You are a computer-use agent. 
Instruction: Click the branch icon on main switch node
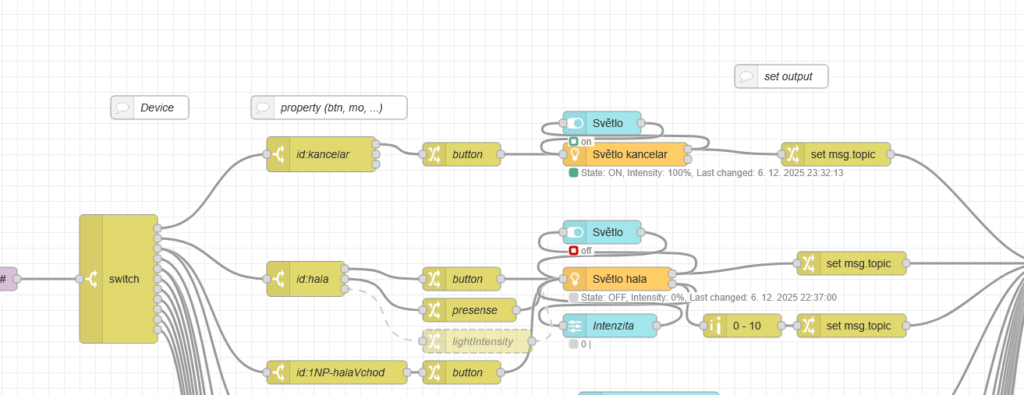(x=91, y=279)
